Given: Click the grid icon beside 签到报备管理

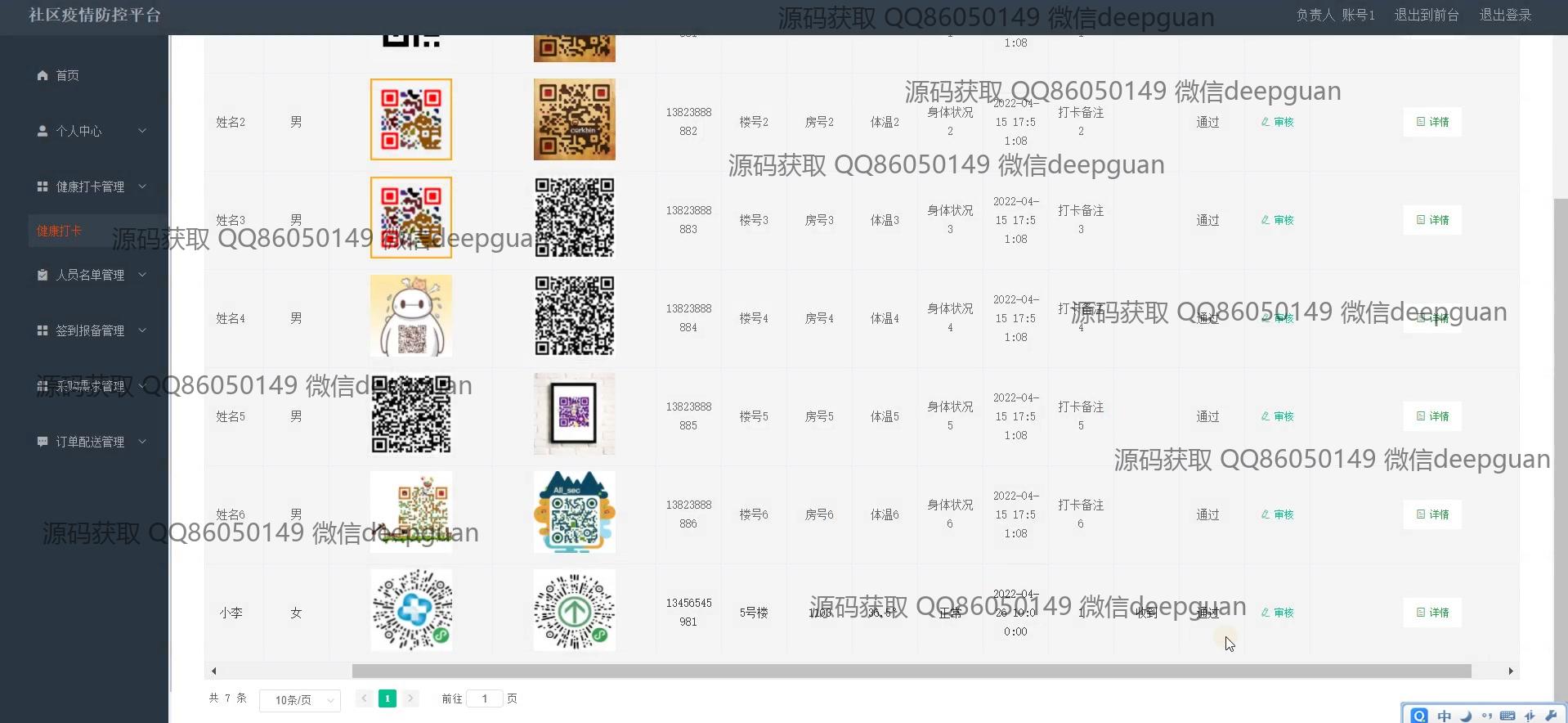Looking at the screenshot, I should 43,330.
